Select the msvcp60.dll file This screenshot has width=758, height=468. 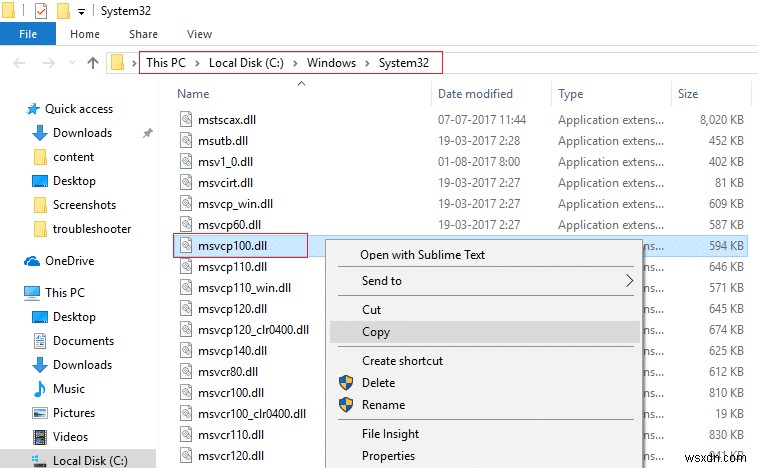pos(229,225)
